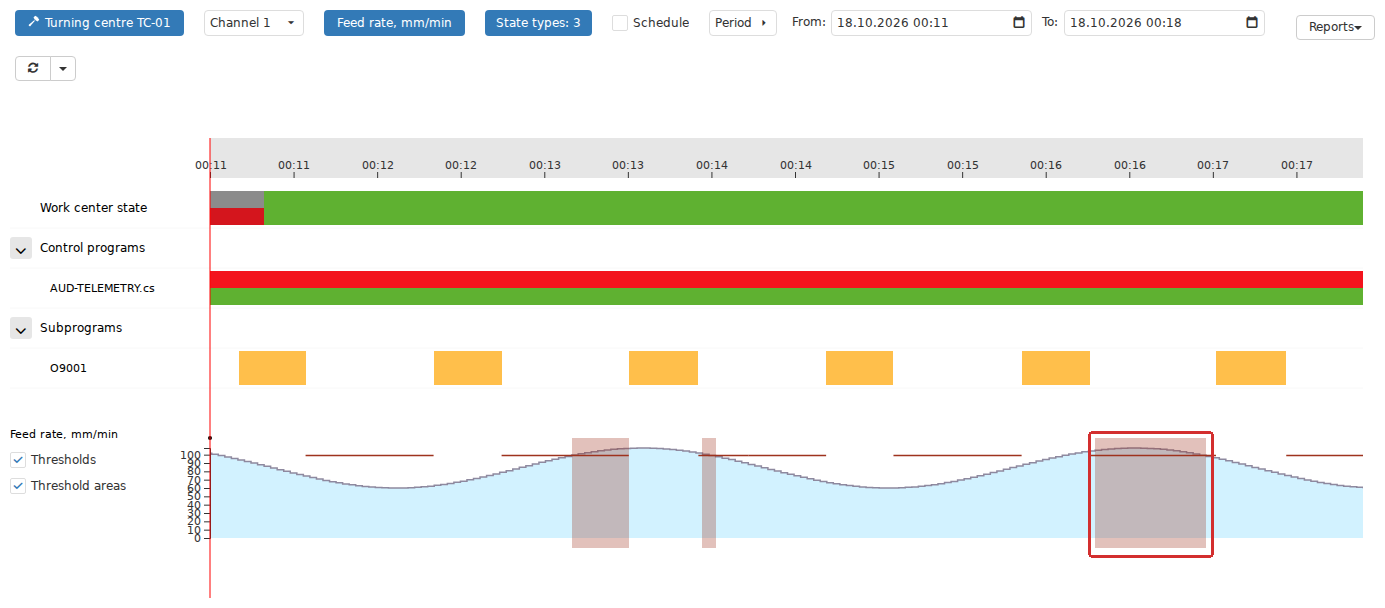Collapse the Control programs section
Screen dimensions: 1385x608
pos(21,248)
